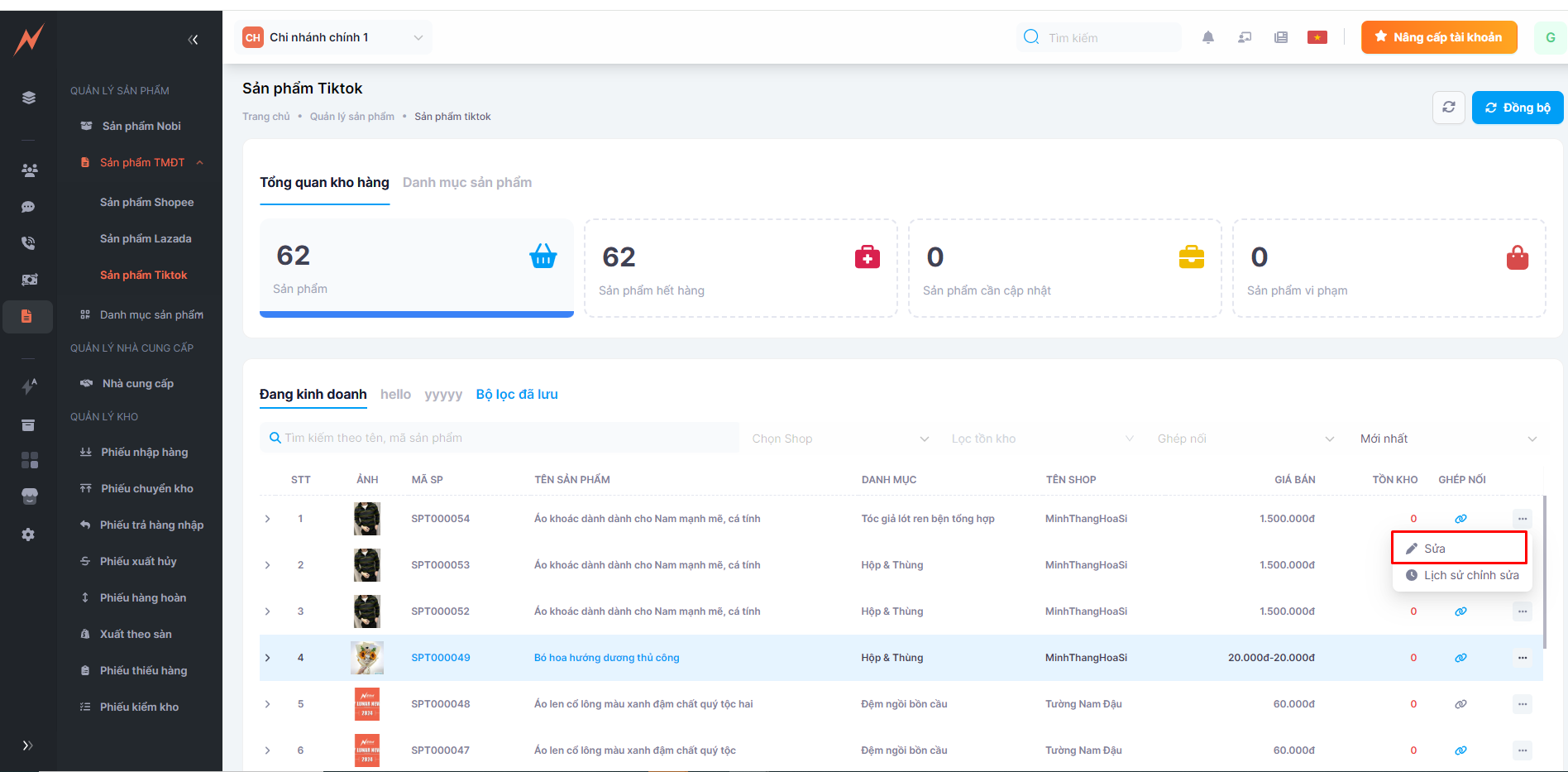Click the link icon for product SPT000054

1460,519
